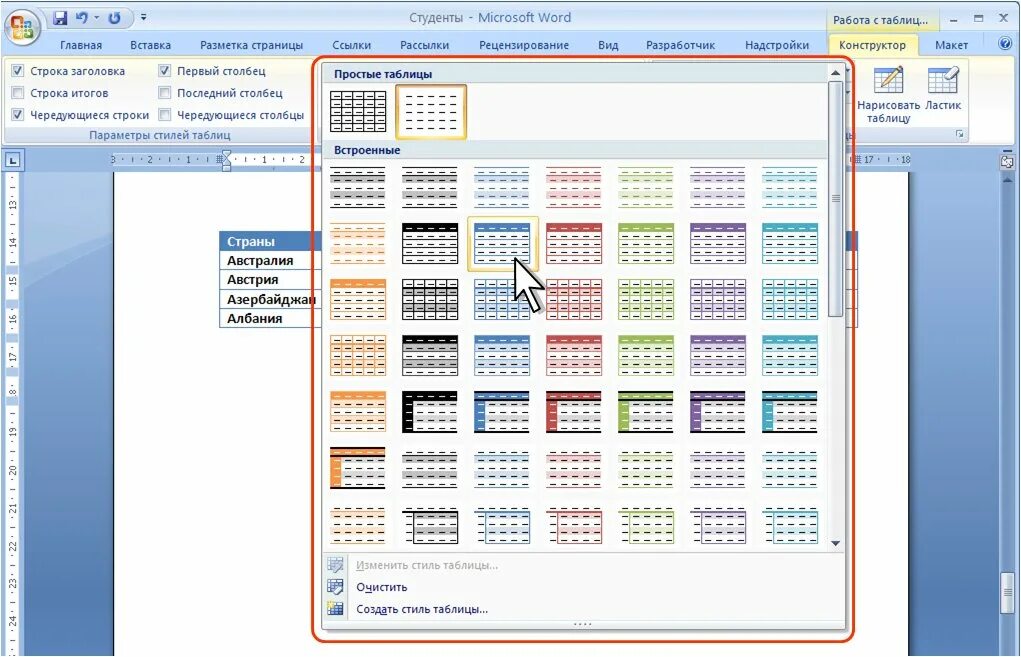Apply green first-column accent table style
The width and height of the screenshot is (1021, 657).
click(x=646, y=412)
